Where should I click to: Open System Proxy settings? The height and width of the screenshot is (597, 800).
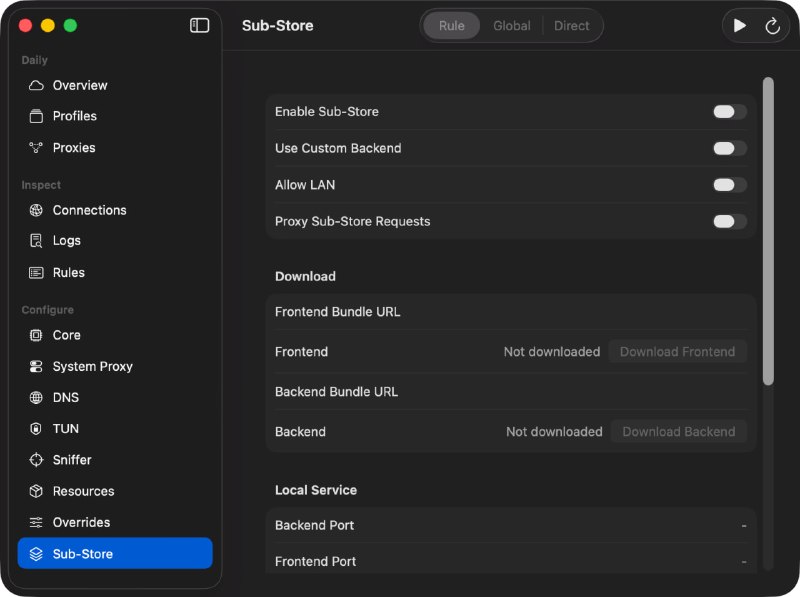115,366
